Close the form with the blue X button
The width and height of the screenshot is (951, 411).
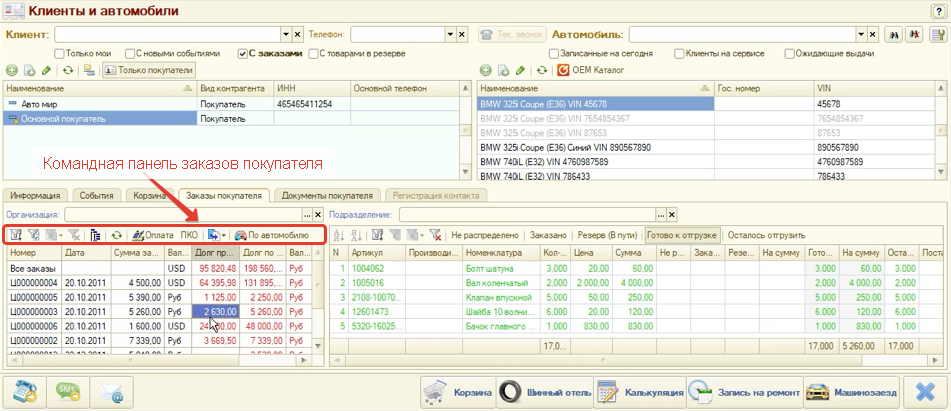tap(925, 393)
